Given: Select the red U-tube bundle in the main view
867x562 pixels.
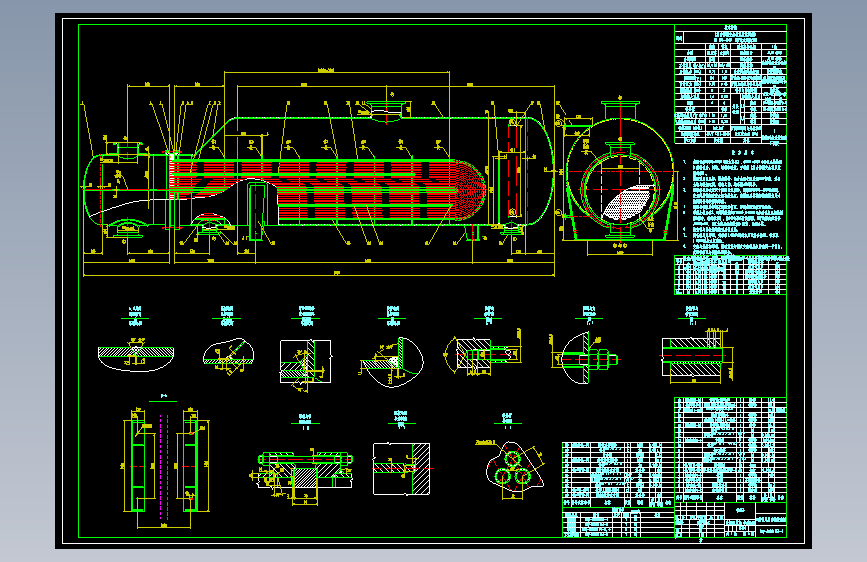Looking at the screenshot, I should coord(327,190).
